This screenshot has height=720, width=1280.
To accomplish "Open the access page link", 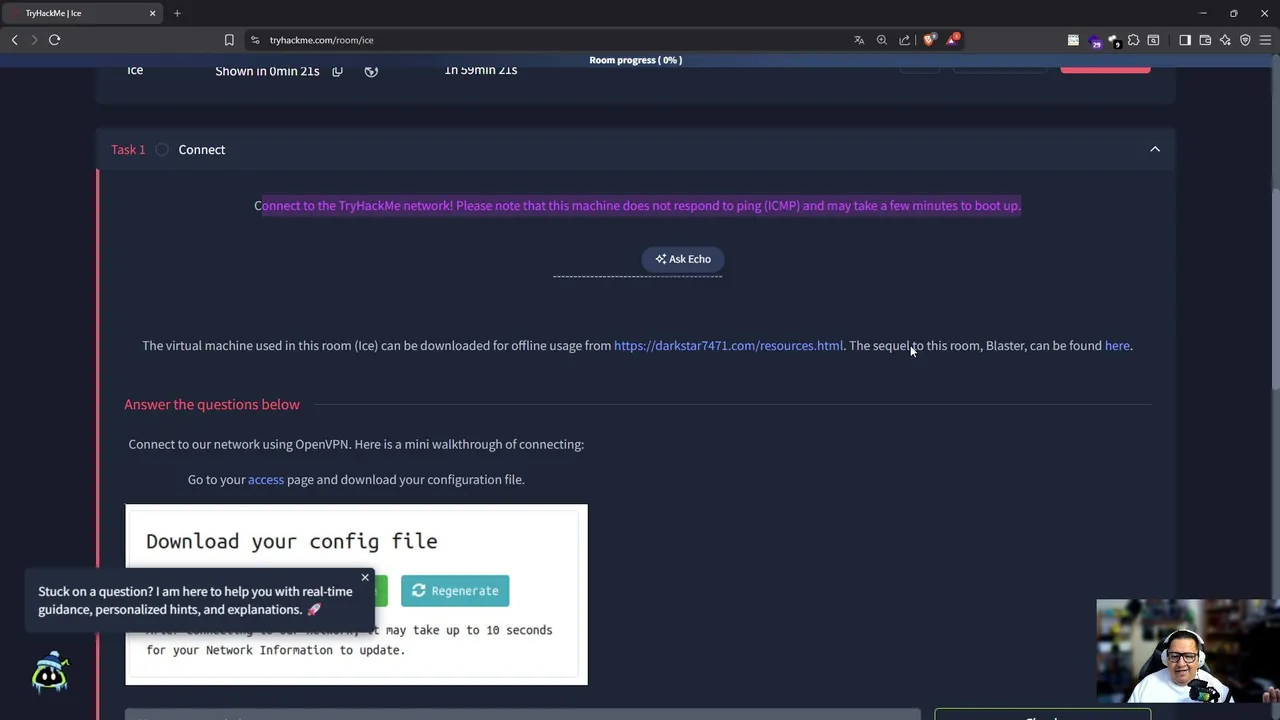I will click(x=266, y=480).
